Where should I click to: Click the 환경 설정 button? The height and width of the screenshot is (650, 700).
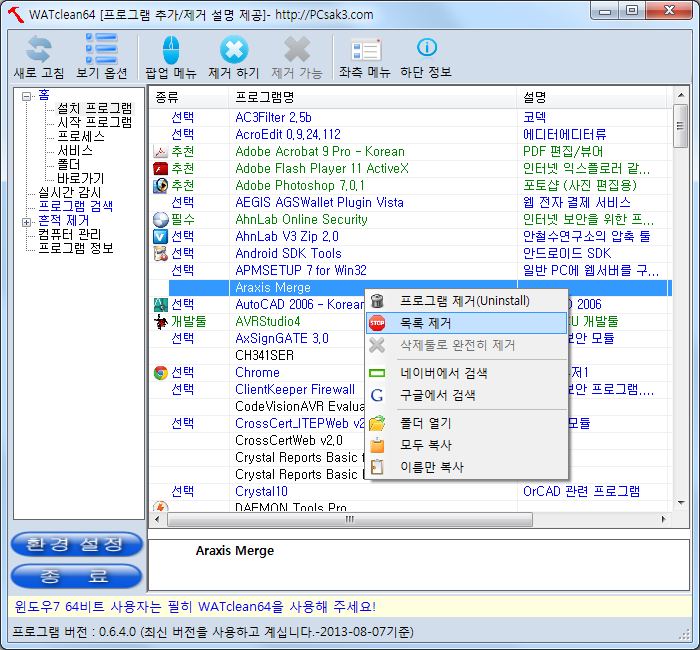(76, 544)
